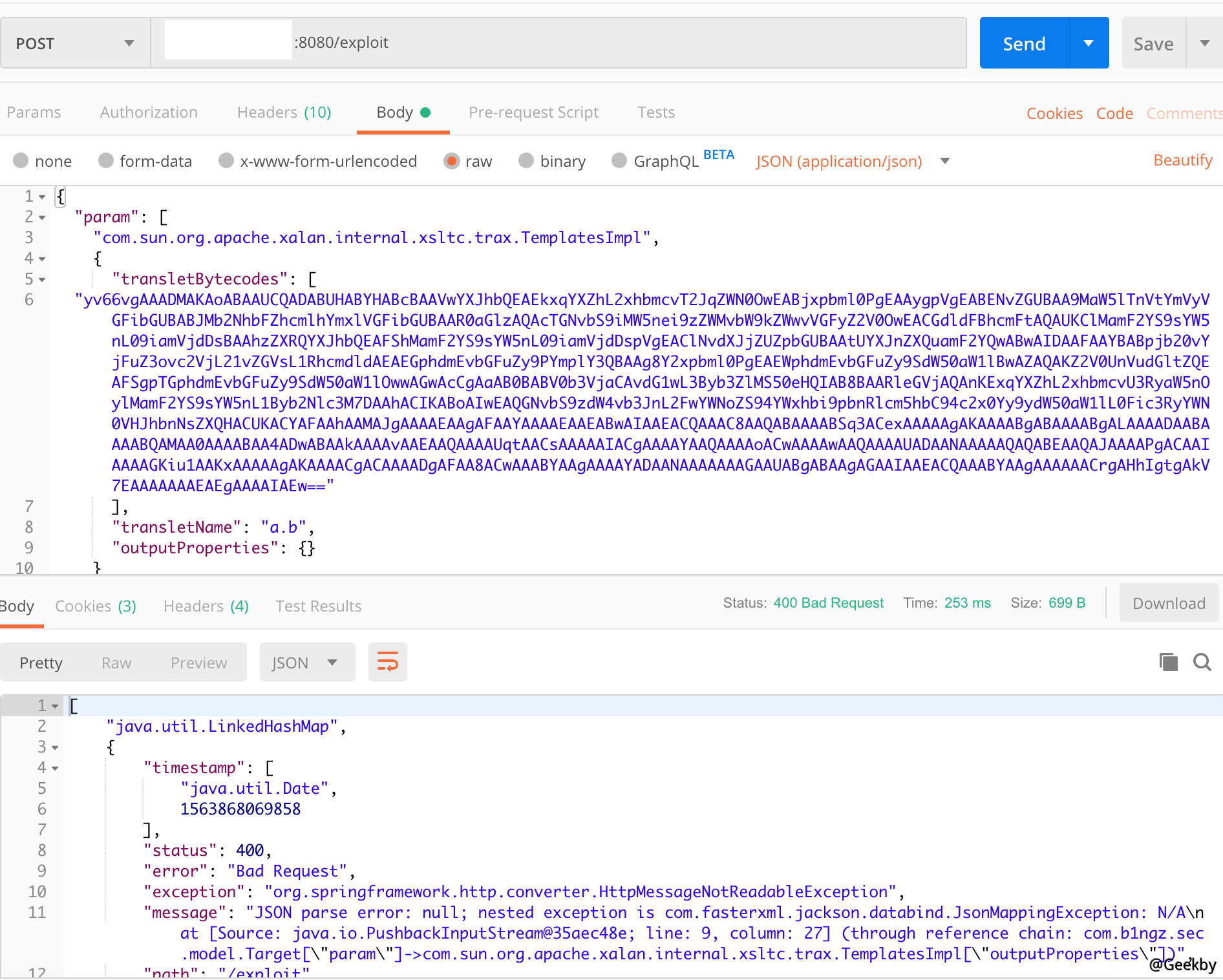Open the search-in-response magnifier icon
This screenshot has width=1223, height=980.
click(1202, 662)
